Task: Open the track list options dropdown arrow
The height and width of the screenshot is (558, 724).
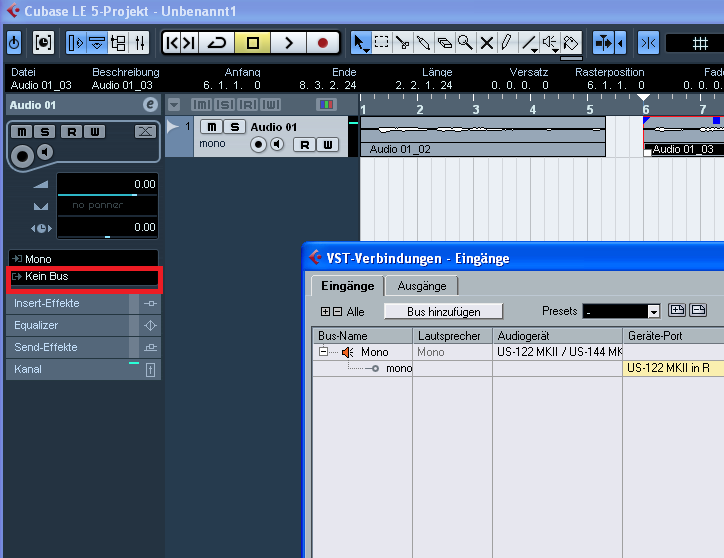Action: [x=174, y=105]
